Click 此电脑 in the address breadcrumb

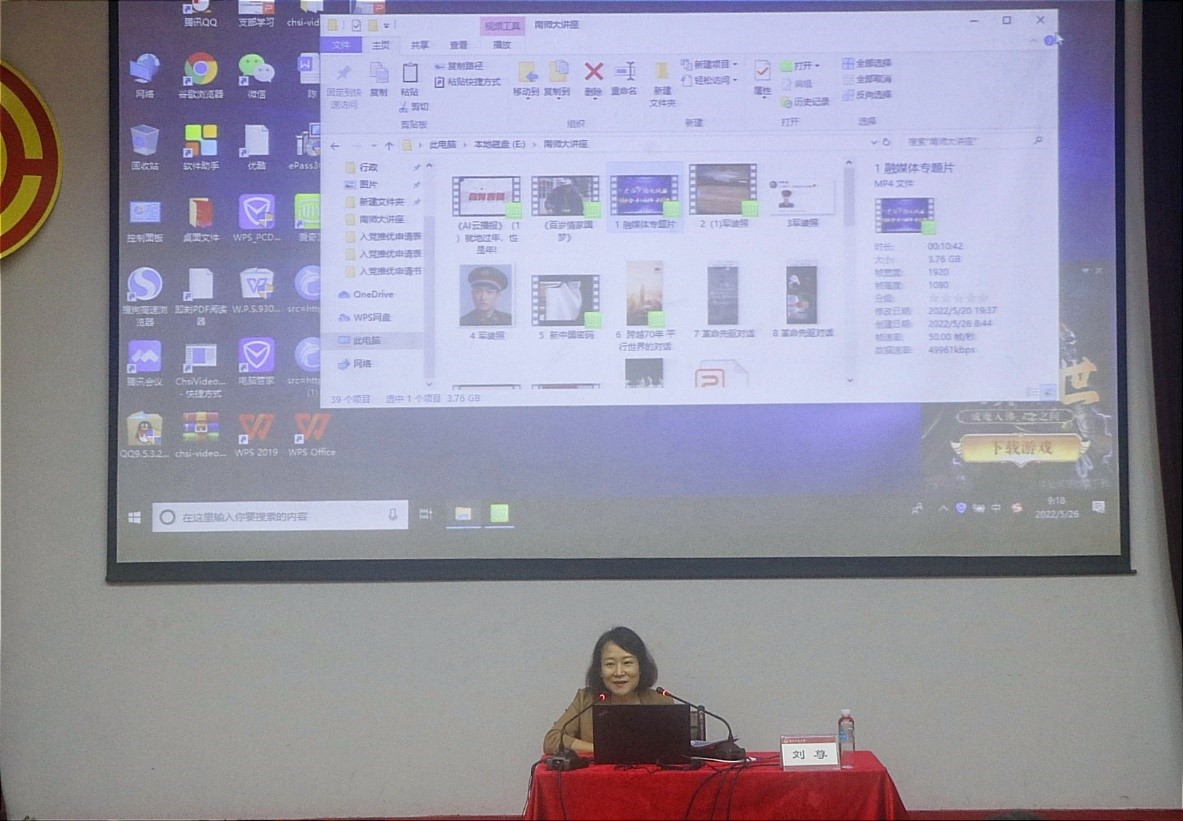click(x=443, y=144)
